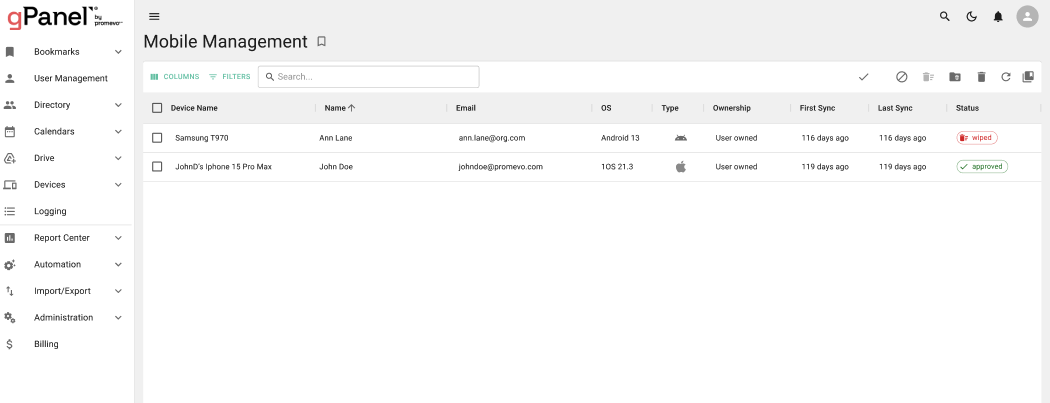Expand the Bookmarks chevron

pyautogui.click(x=119, y=52)
